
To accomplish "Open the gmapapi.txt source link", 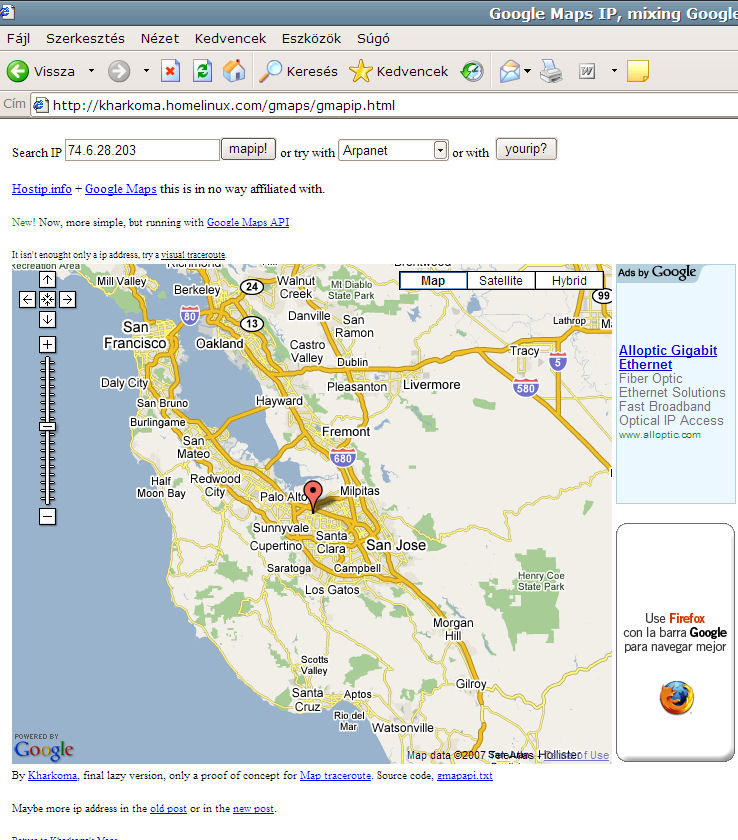I will point(465,775).
